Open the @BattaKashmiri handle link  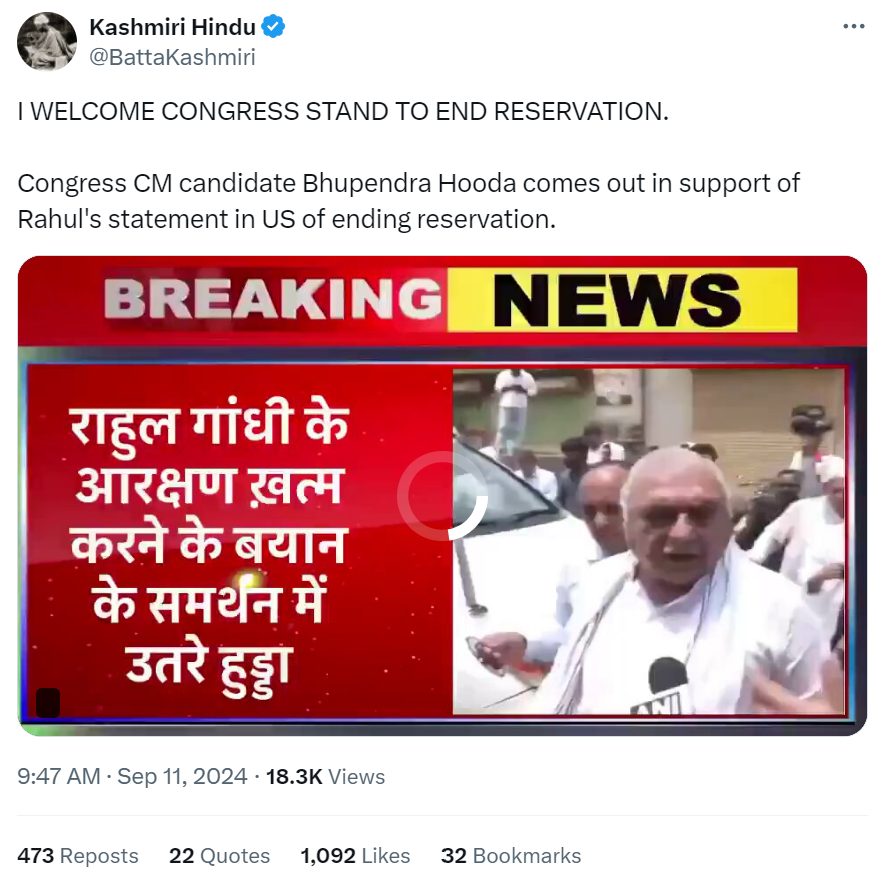[173, 57]
